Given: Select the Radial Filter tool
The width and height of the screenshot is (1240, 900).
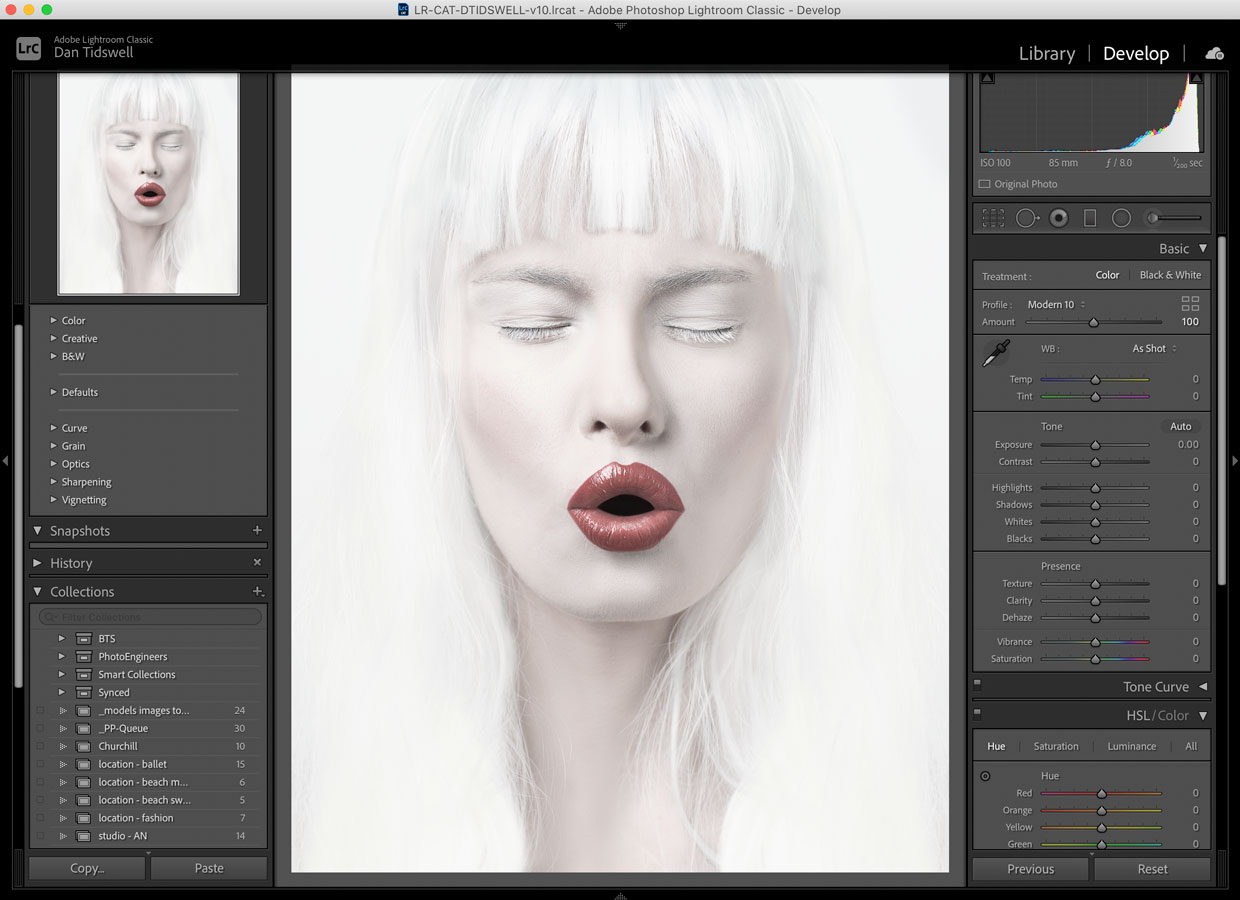Looking at the screenshot, I should click(1121, 218).
